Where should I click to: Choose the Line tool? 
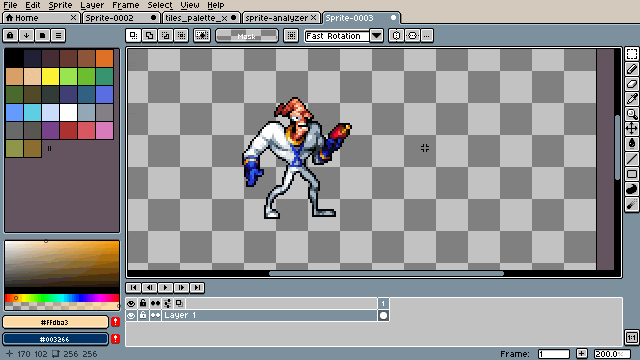(x=631, y=159)
